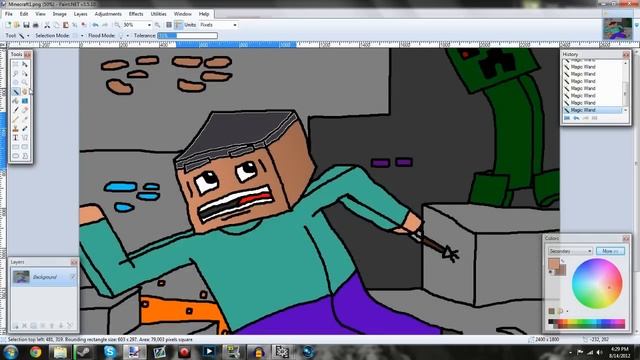Select the Move Selected Pixels tool
This screenshot has height=360, width=640.
[25, 64]
